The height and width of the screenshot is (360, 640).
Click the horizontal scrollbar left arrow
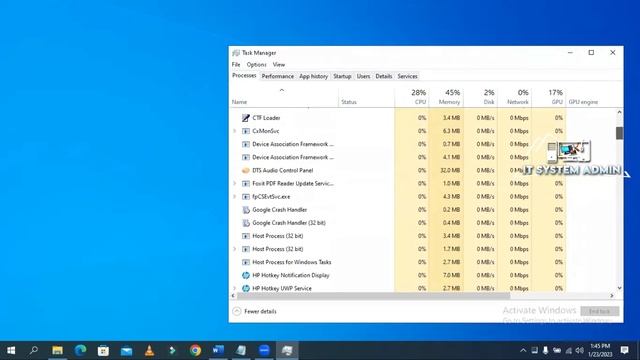[233, 296]
